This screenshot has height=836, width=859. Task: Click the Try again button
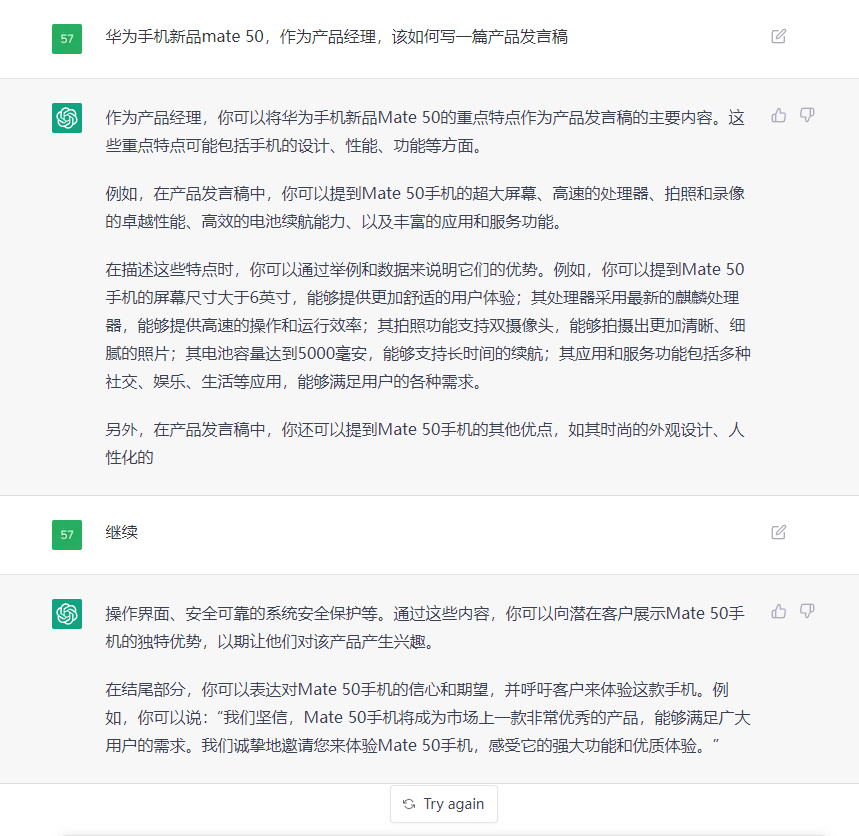[444, 804]
